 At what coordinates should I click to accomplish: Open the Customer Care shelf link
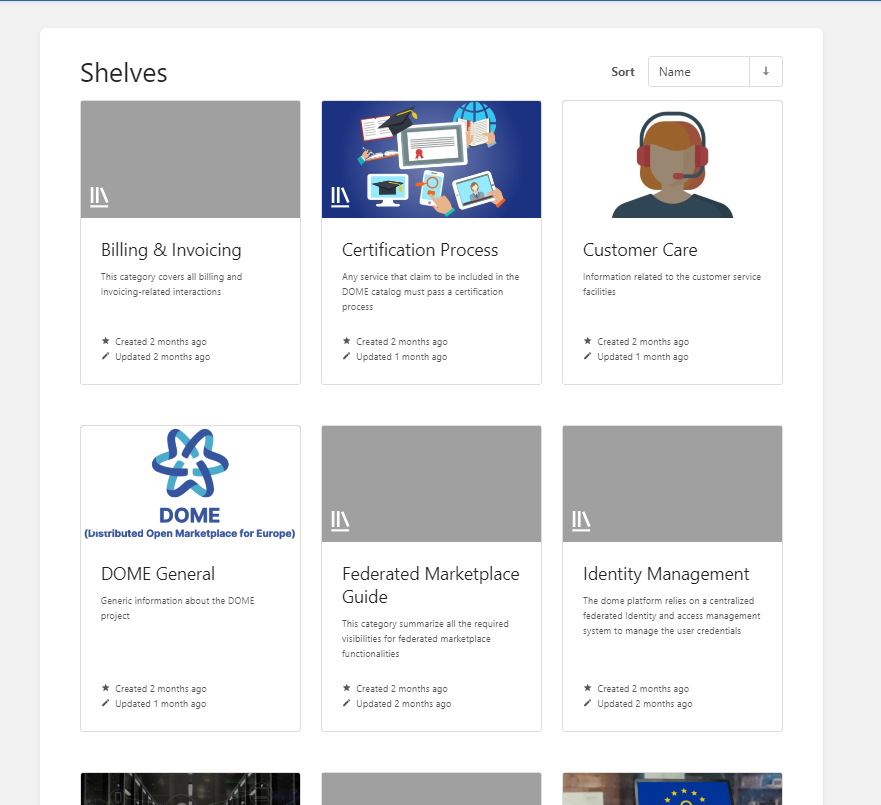pos(640,250)
